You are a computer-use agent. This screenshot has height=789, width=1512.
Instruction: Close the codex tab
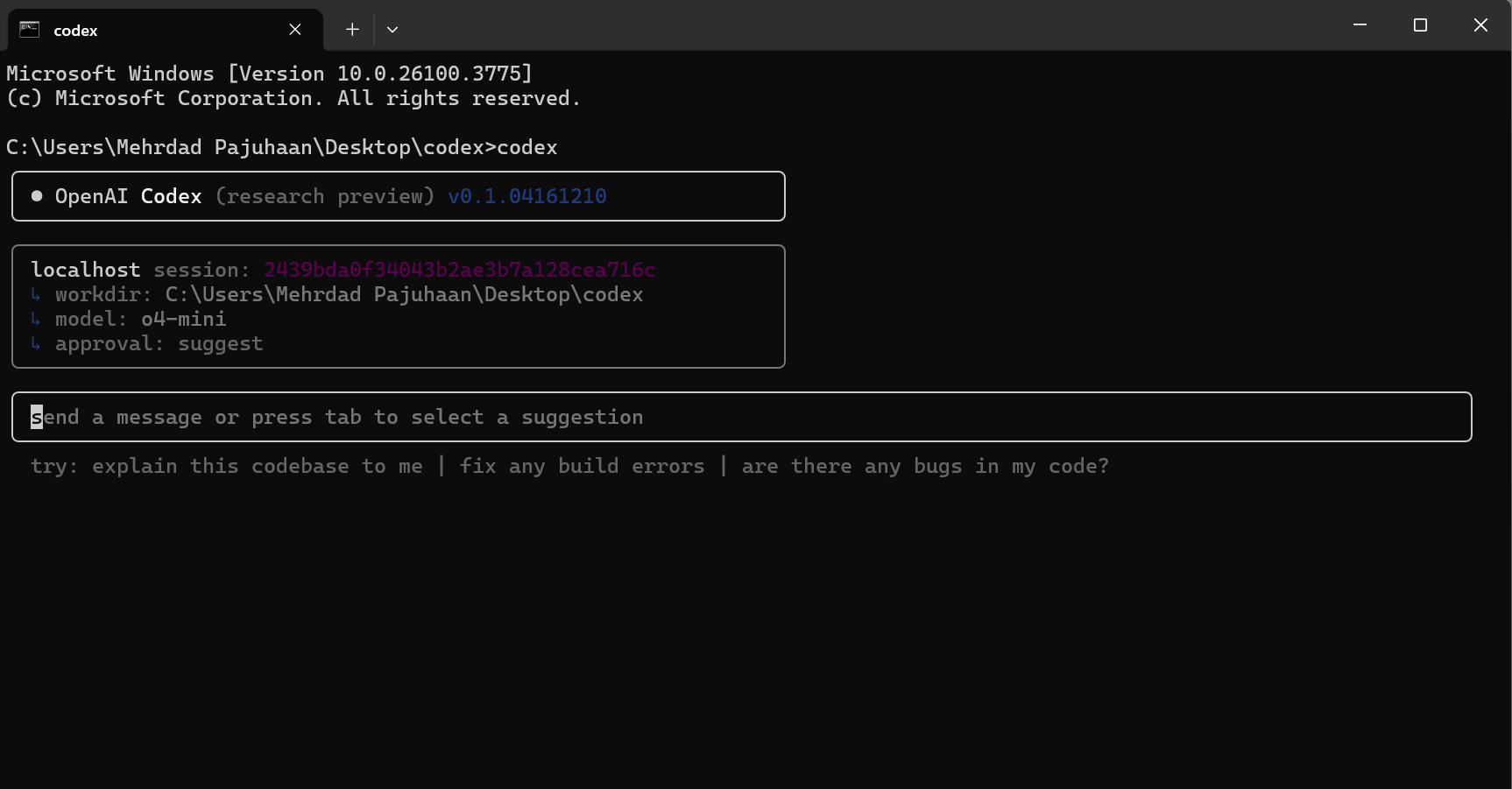295,30
